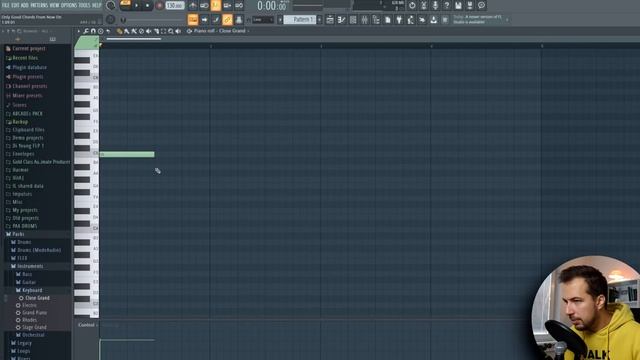Image resolution: width=640 pixels, height=360 pixels.
Task: Select the piano roll select tool
Action: (163, 31)
